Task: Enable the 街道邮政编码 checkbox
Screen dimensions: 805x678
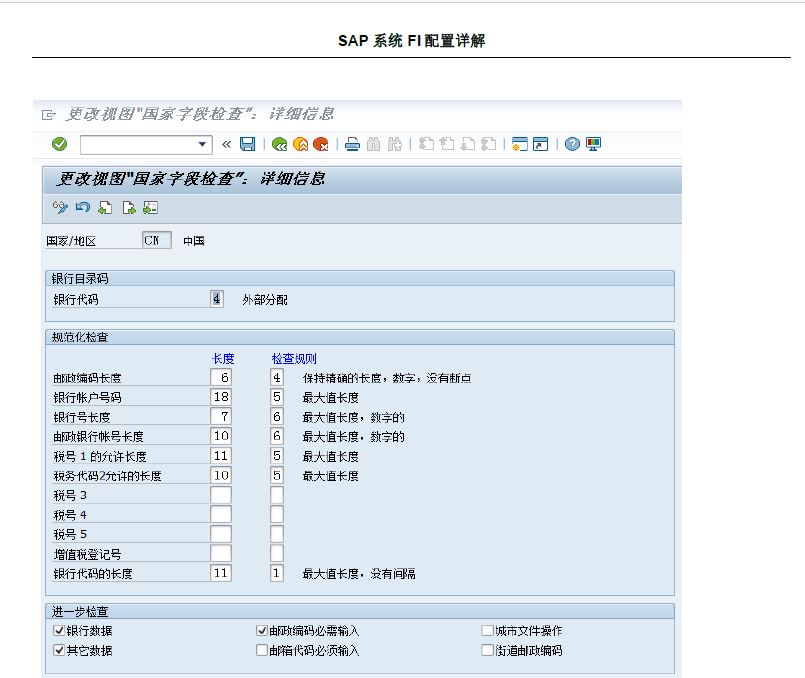Action: pyautogui.click(x=487, y=650)
